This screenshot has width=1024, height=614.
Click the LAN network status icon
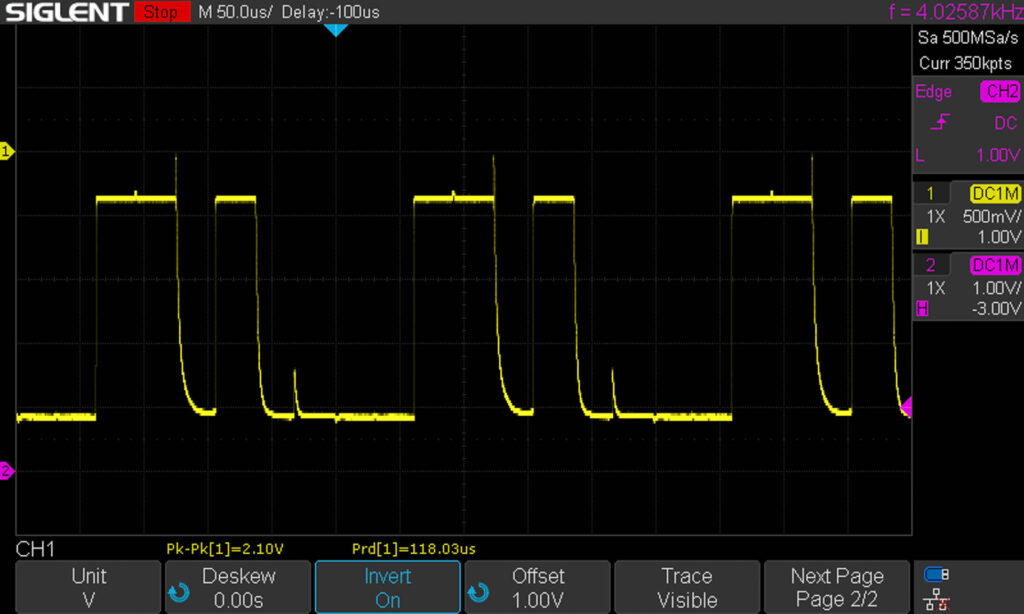[x=936, y=600]
